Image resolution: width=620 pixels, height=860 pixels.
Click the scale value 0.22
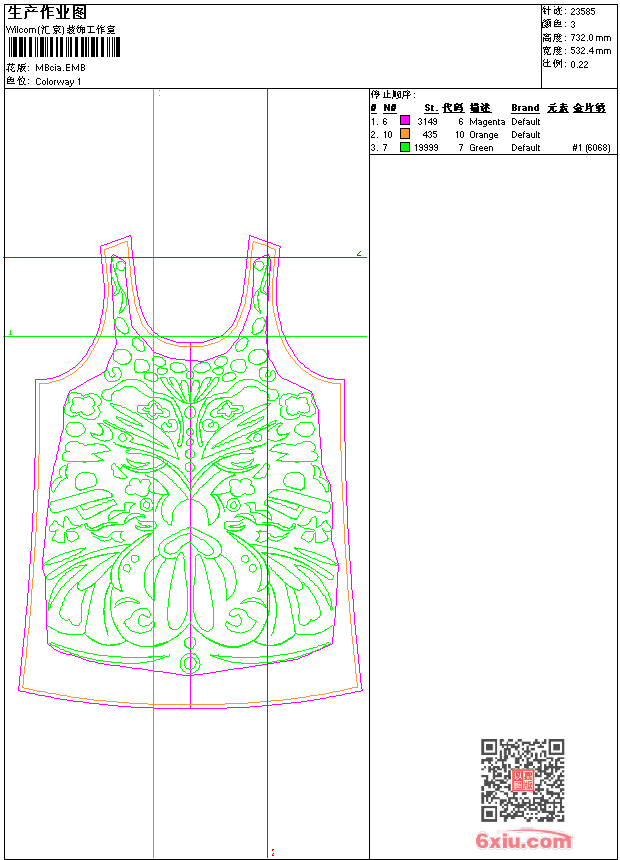point(579,65)
